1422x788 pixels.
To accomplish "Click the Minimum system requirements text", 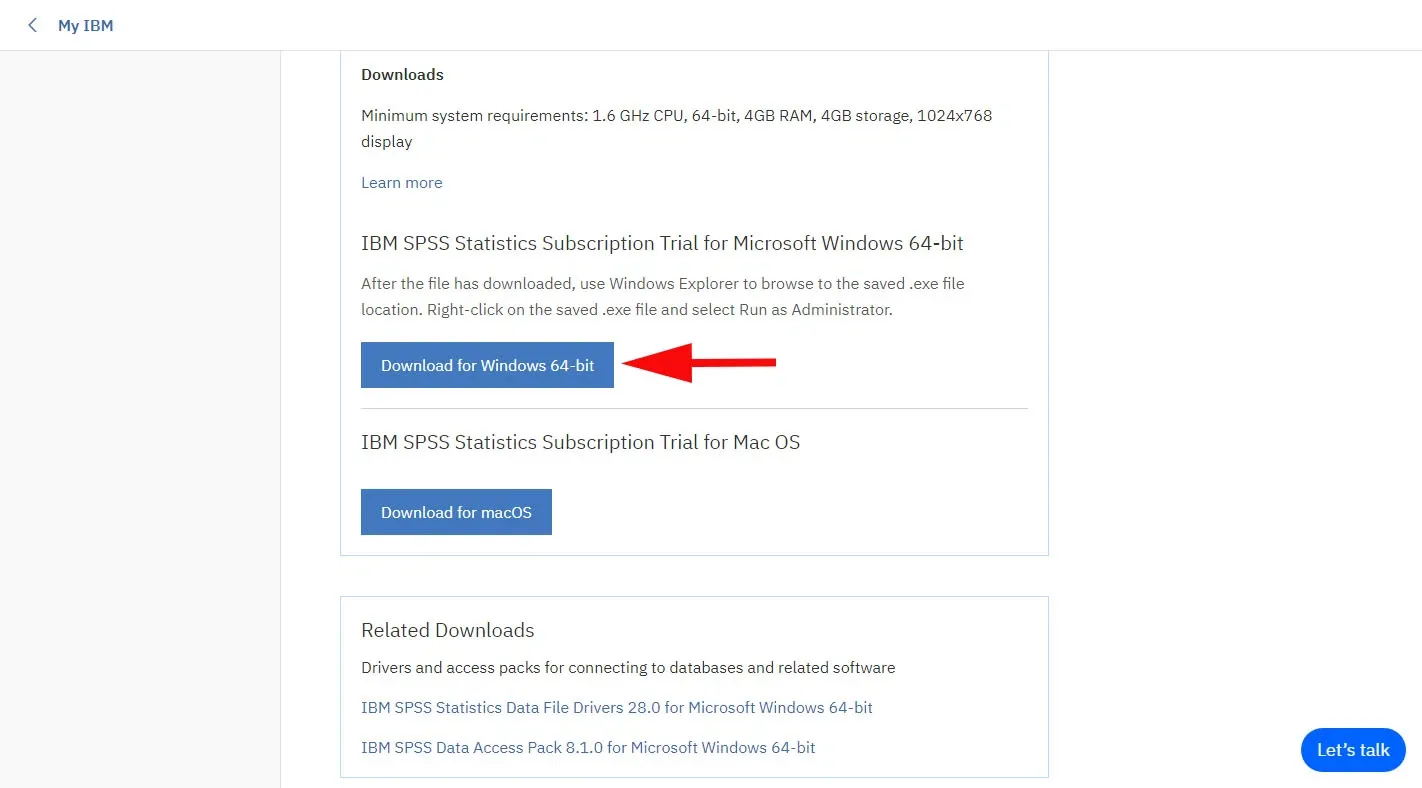I will pyautogui.click(x=677, y=129).
